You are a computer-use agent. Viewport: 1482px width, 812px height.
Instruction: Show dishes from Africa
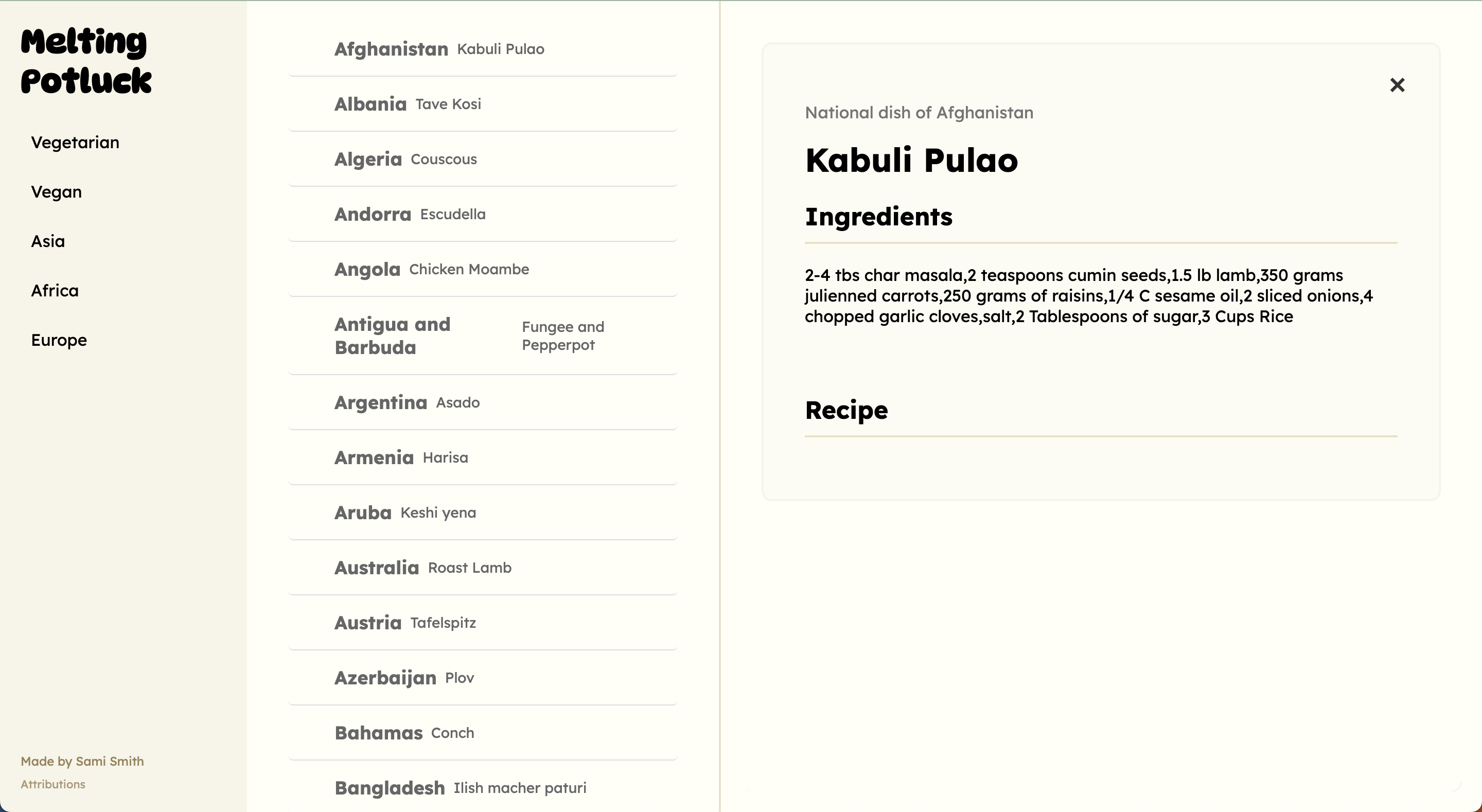[55, 291]
